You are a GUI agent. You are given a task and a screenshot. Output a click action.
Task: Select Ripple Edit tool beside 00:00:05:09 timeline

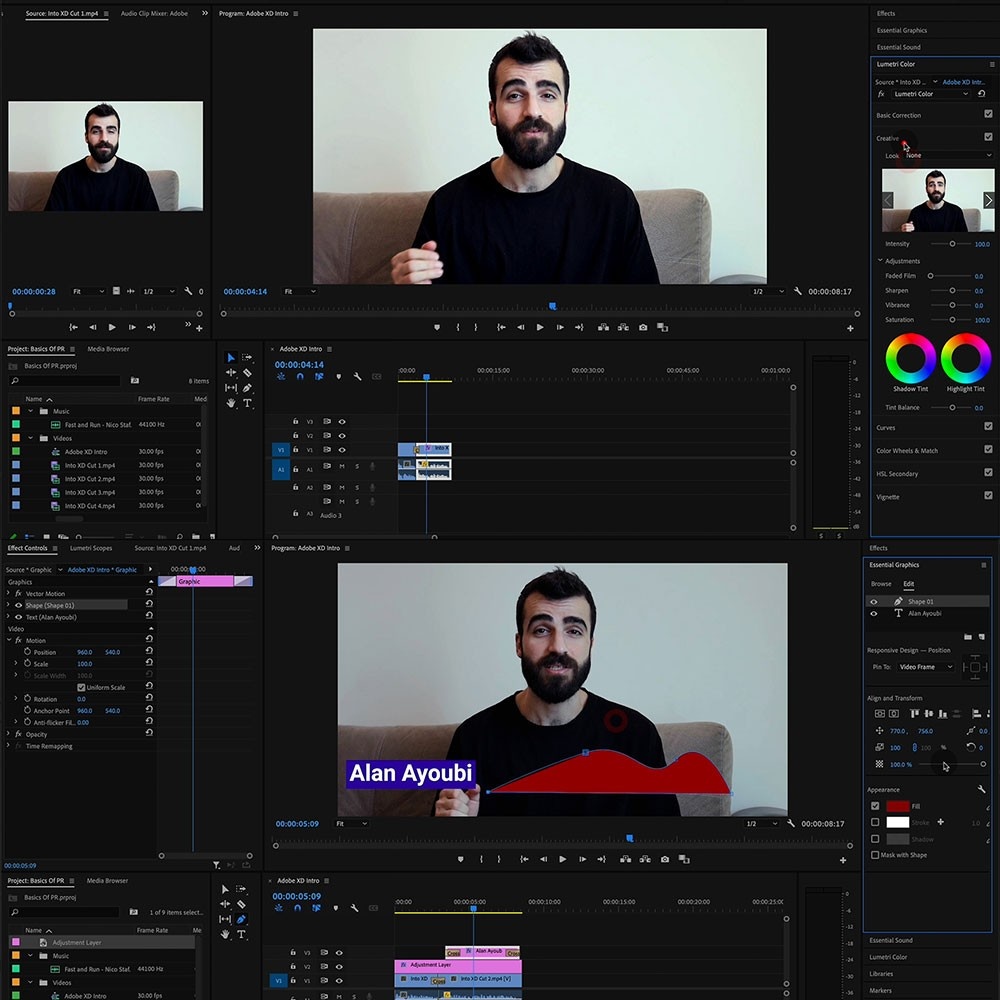click(225, 904)
